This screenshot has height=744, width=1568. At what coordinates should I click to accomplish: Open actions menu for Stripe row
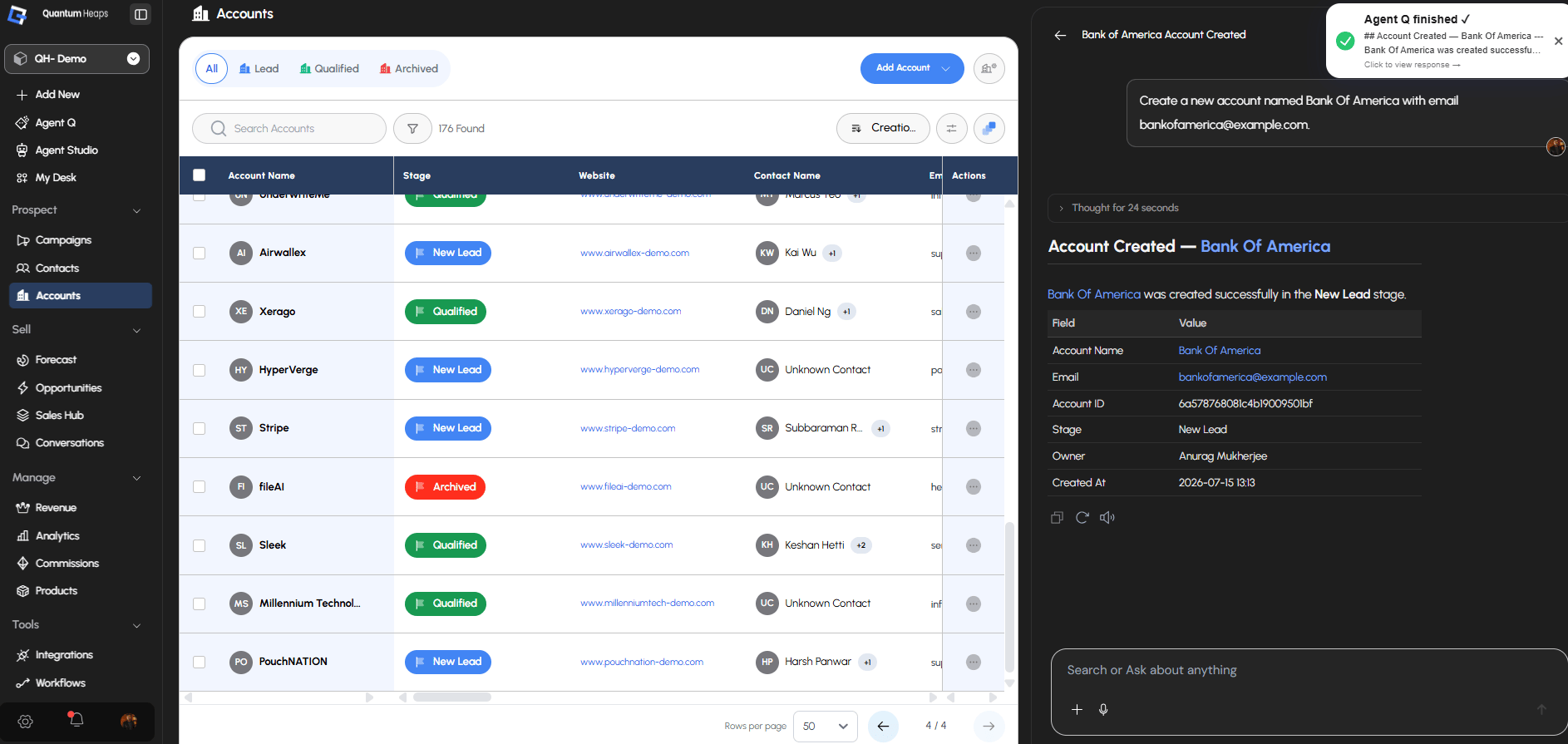(974, 428)
